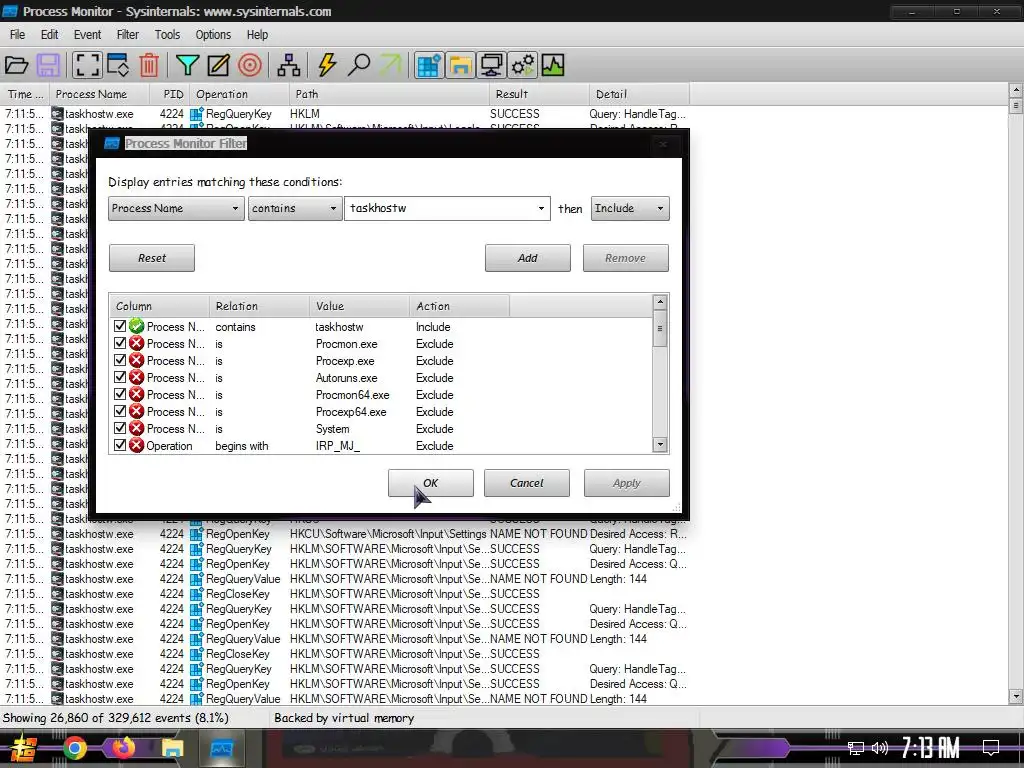Click the Process Monitor taskbar icon

(x=221, y=748)
